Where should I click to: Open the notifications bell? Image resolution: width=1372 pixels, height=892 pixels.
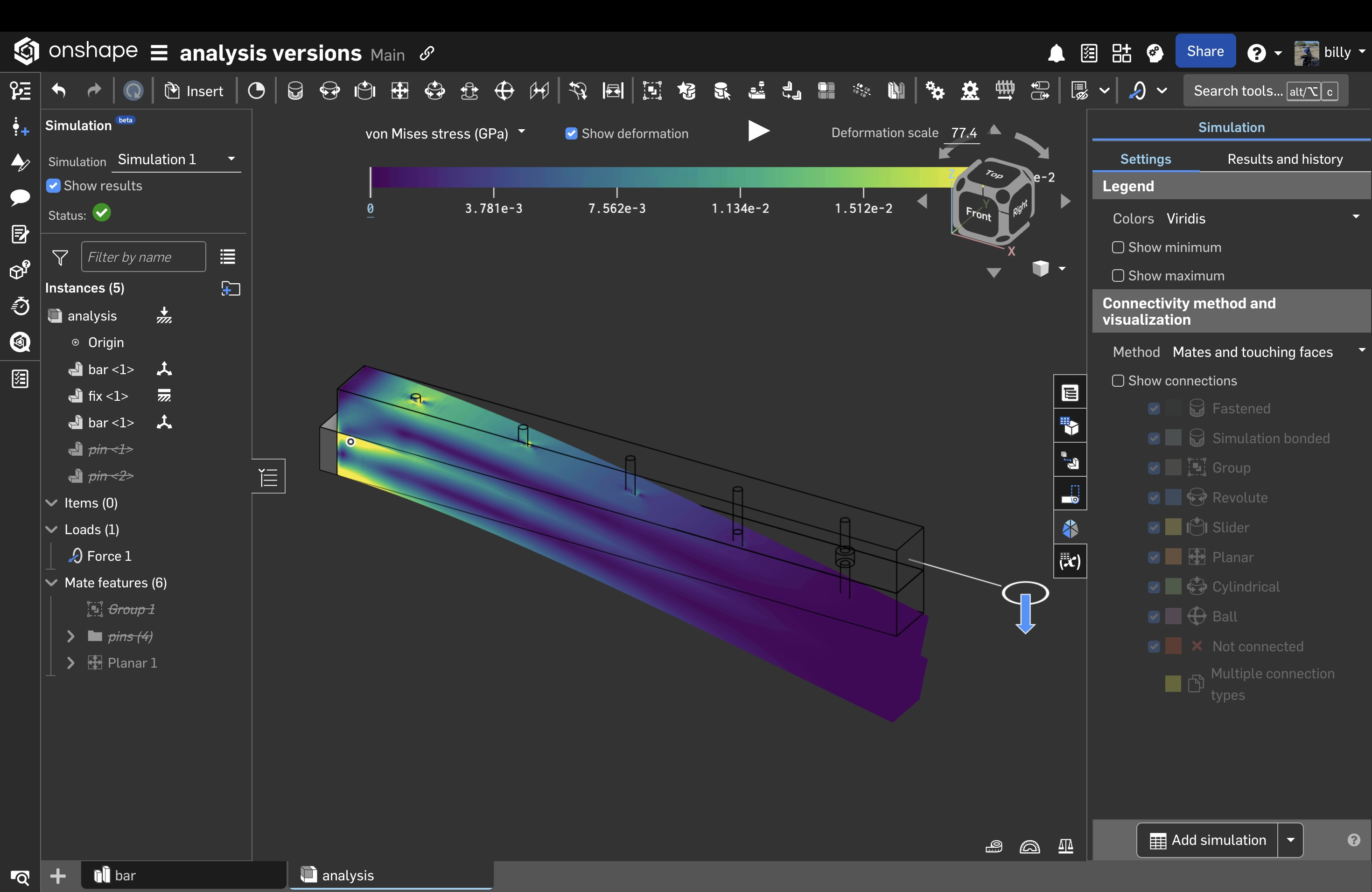point(1056,53)
